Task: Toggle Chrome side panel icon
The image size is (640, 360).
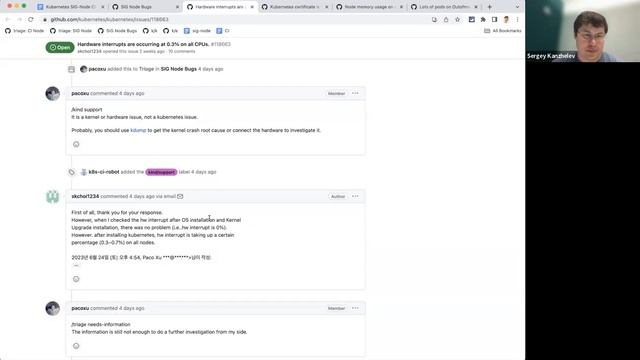Action: (494, 19)
